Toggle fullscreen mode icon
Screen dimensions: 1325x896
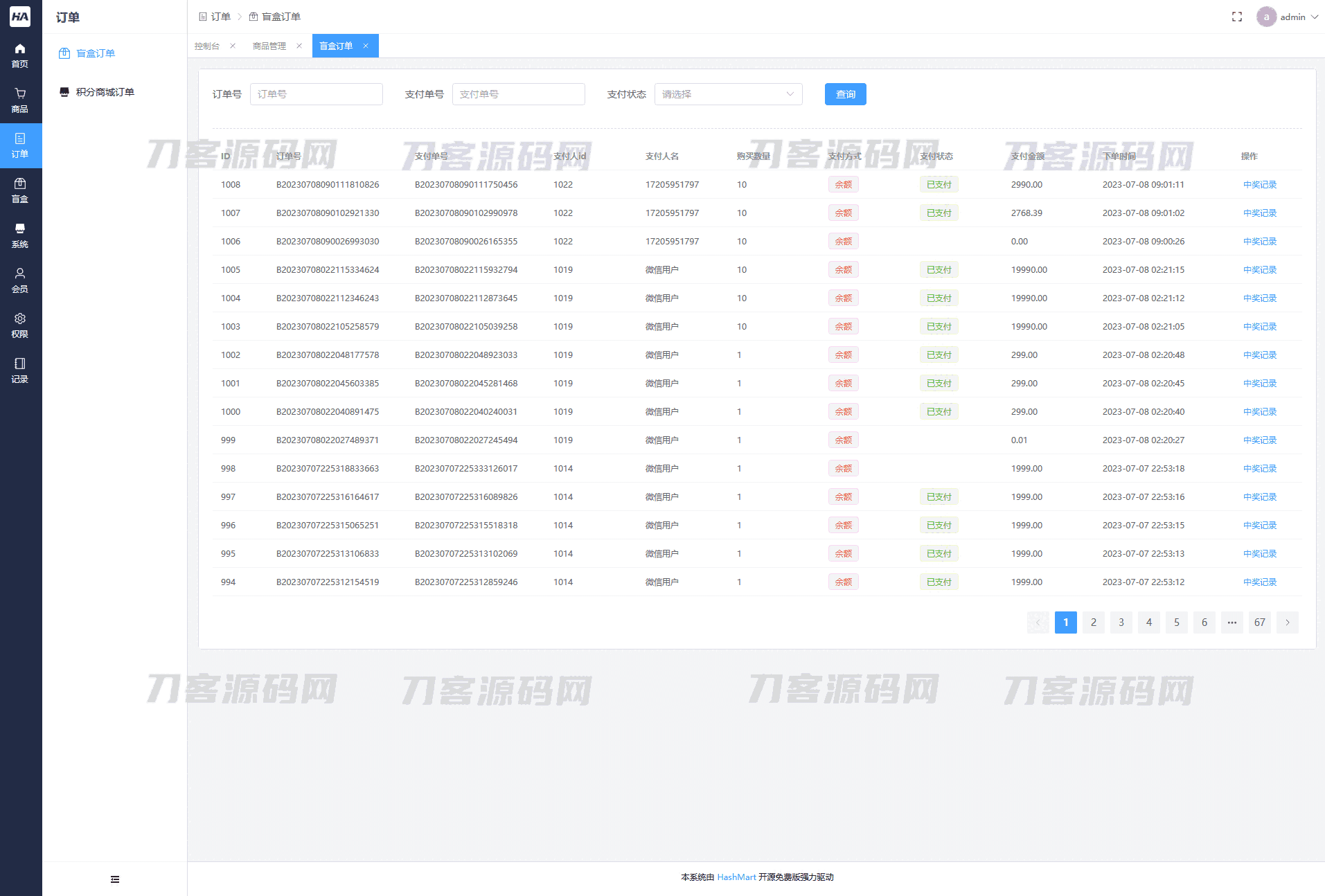(1236, 17)
